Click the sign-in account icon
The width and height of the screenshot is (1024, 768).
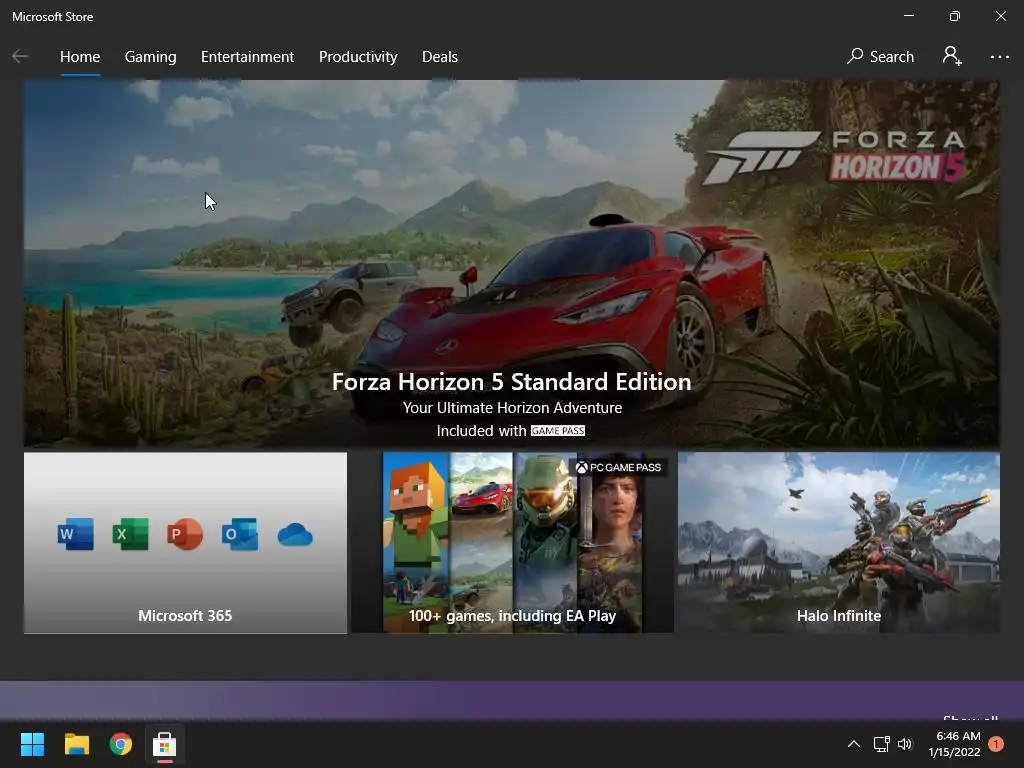click(952, 56)
